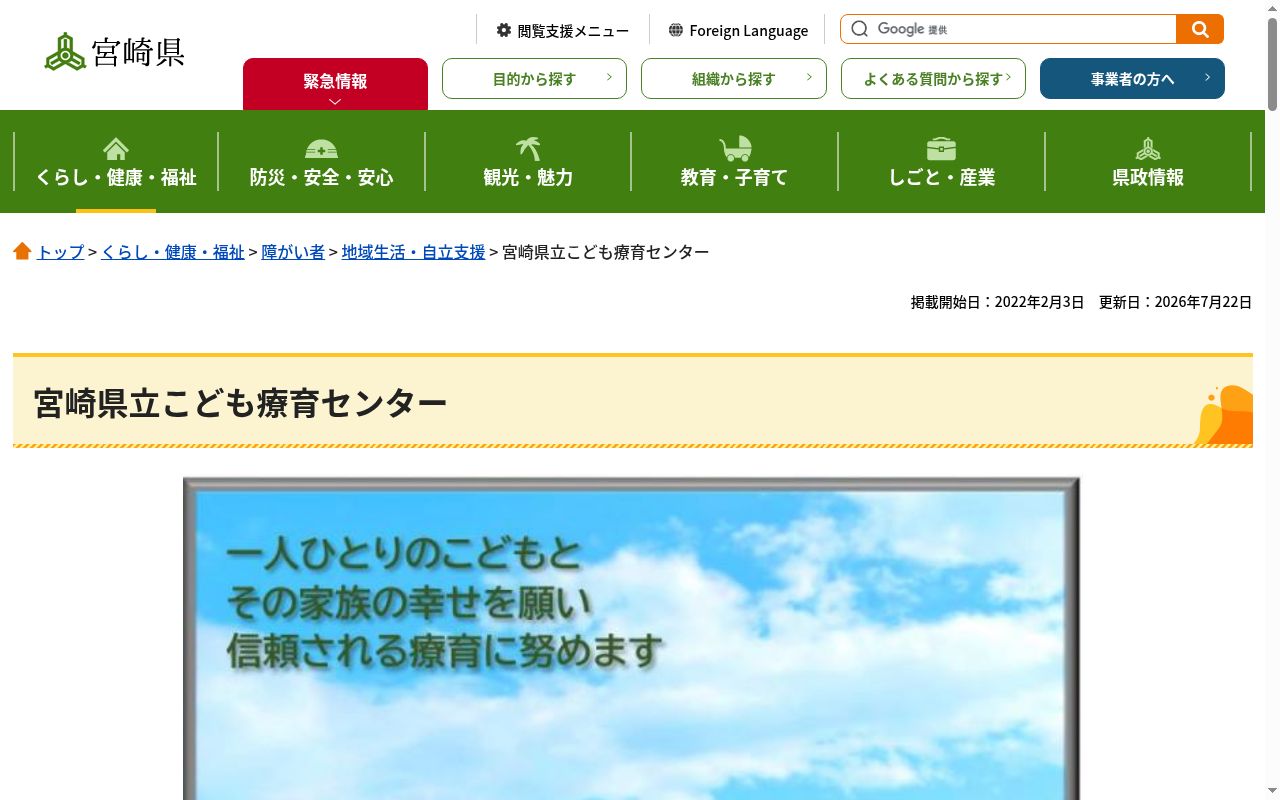This screenshot has width=1280, height=800.
Task: Click the down chevron under 緊急情報
Action: 335,101
